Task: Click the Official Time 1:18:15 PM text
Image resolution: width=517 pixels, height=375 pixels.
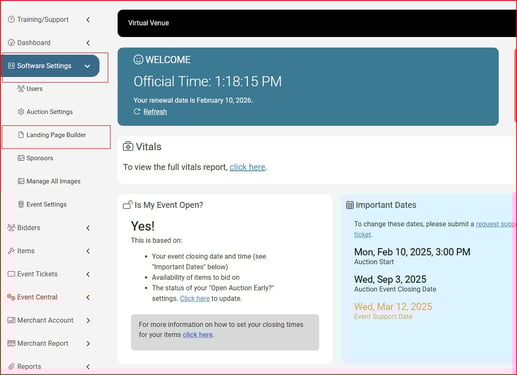Action: point(207,81)
